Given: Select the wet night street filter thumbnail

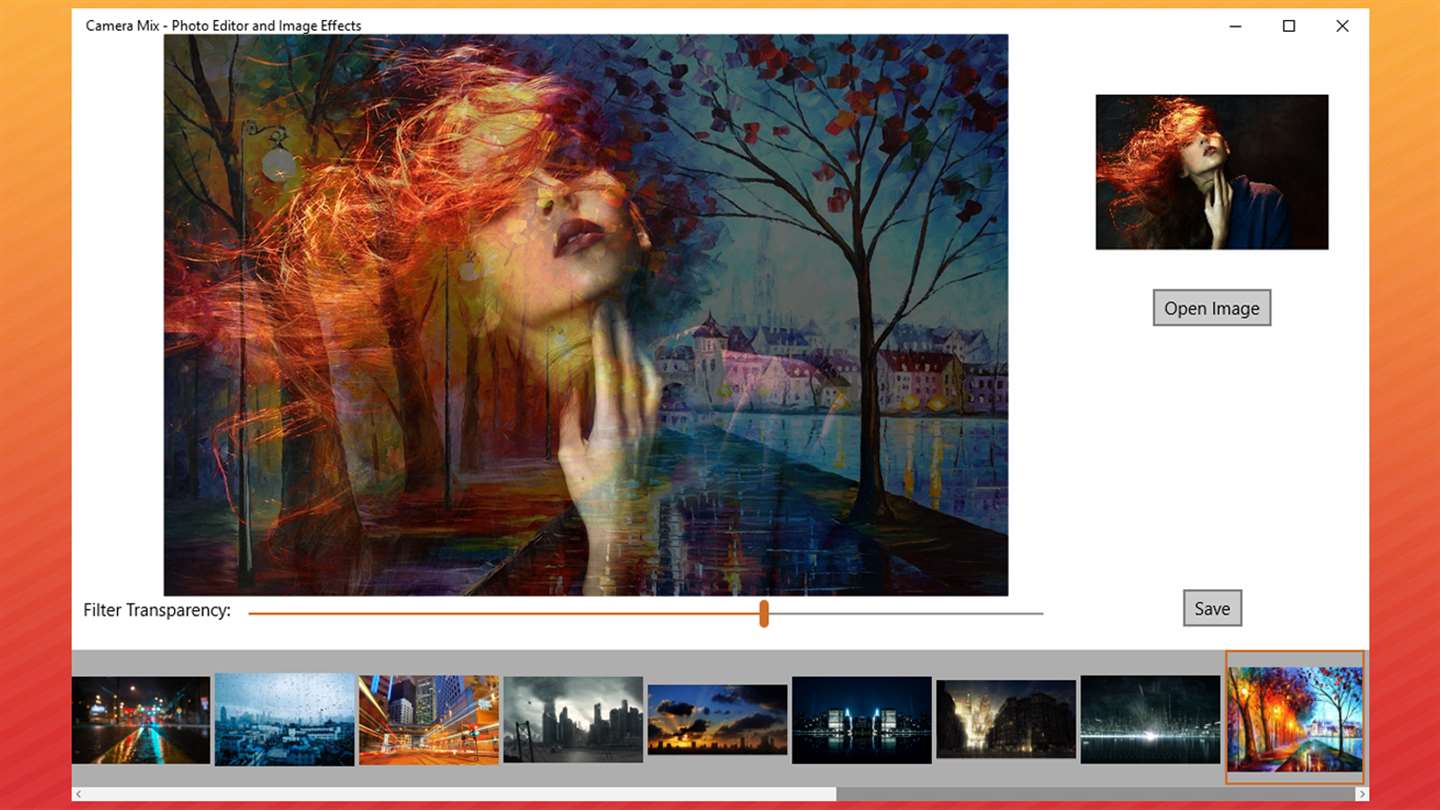Looking at the screenshot, I should [x=141, y=720].
